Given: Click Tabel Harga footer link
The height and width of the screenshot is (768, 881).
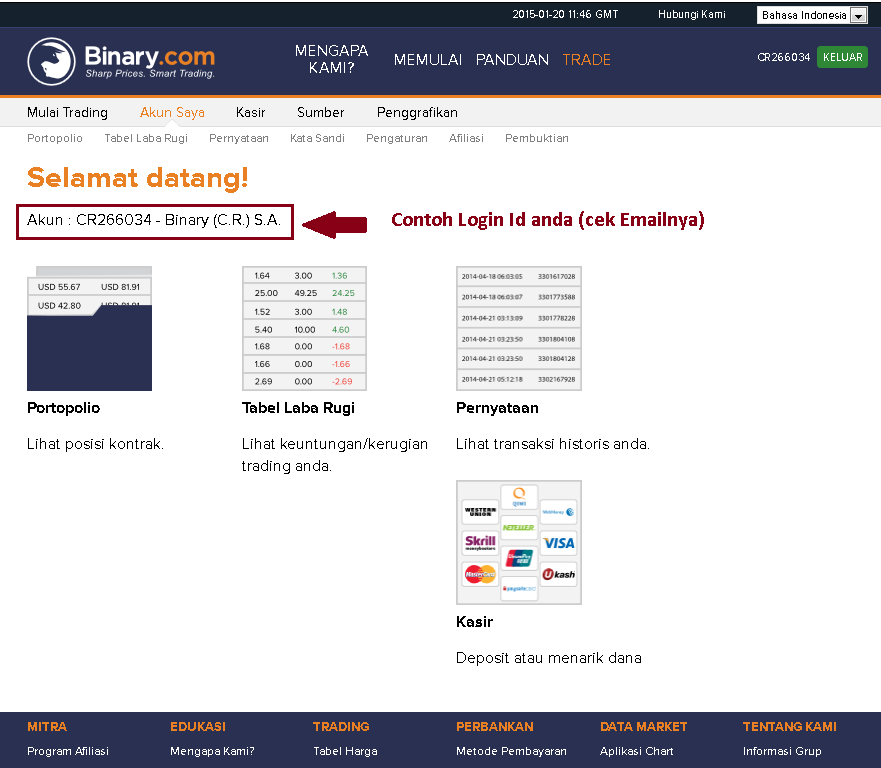Looking at the screenshot, I should (345, 751).
